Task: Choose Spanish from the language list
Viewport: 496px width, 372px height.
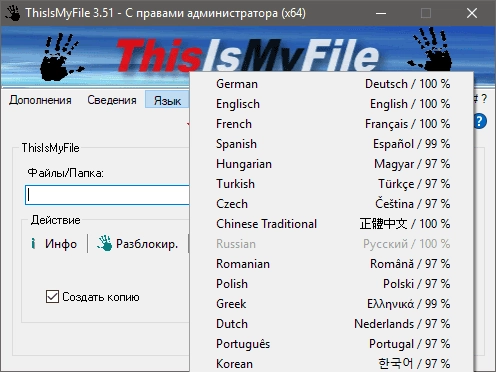Action: [x=332, y=144]
